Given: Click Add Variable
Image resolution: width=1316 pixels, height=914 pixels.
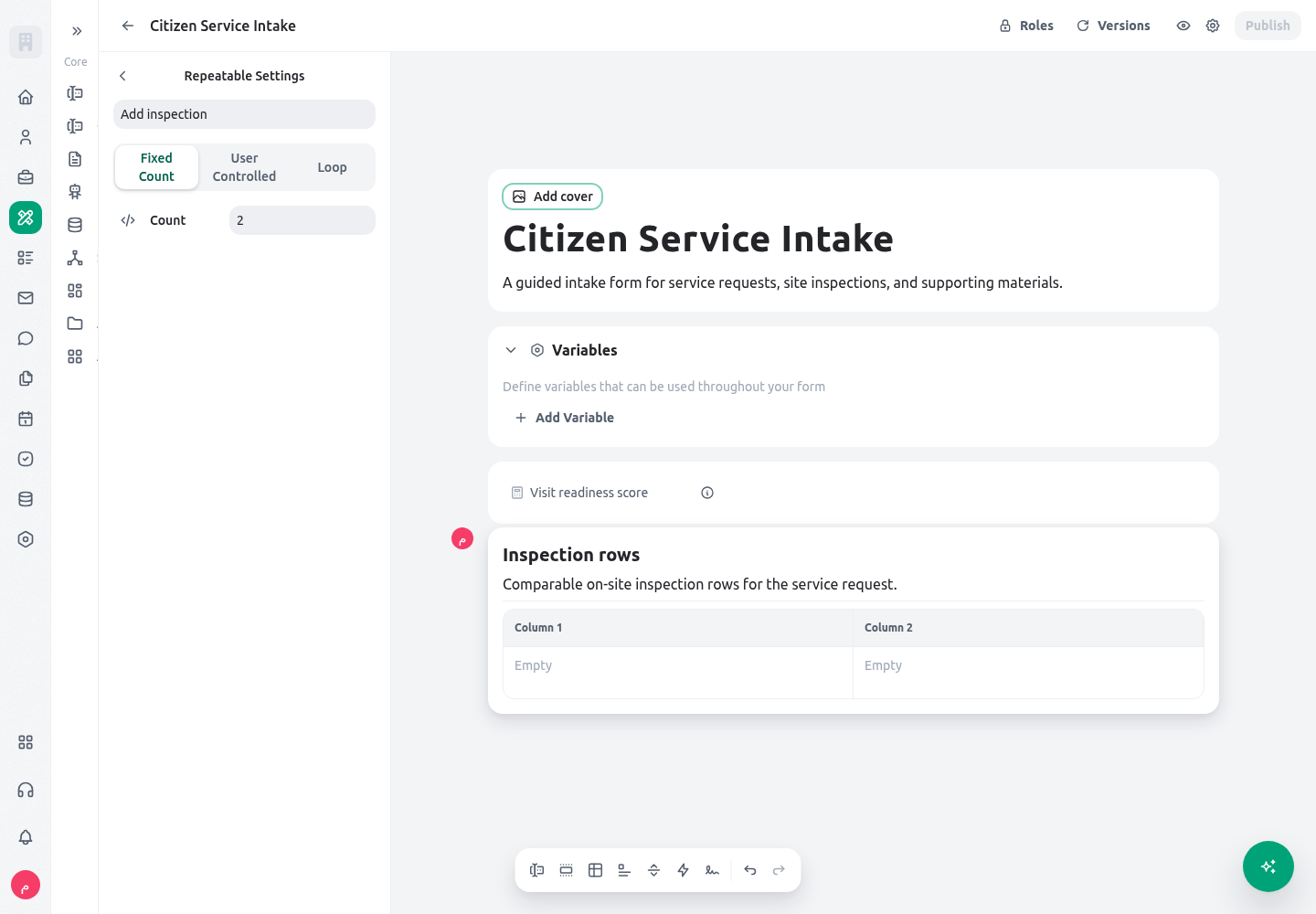Looking at the screenshot, I should tap(565, 418).
